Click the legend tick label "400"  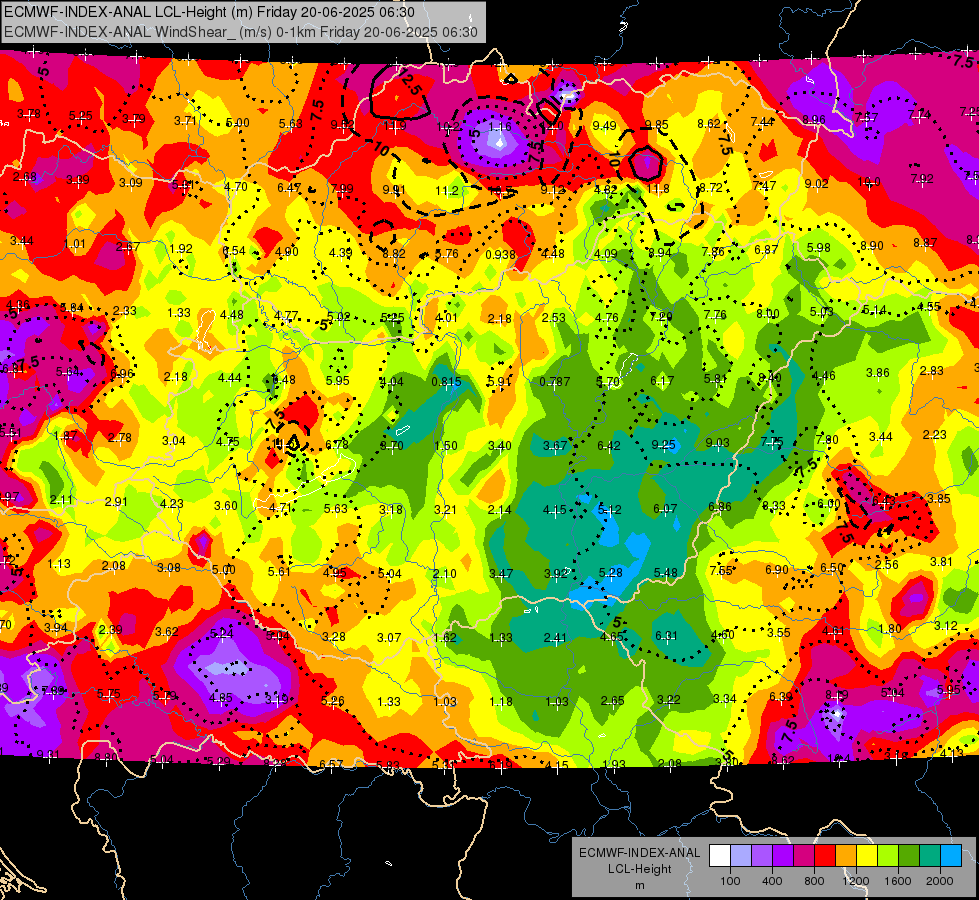coord(772,881)
